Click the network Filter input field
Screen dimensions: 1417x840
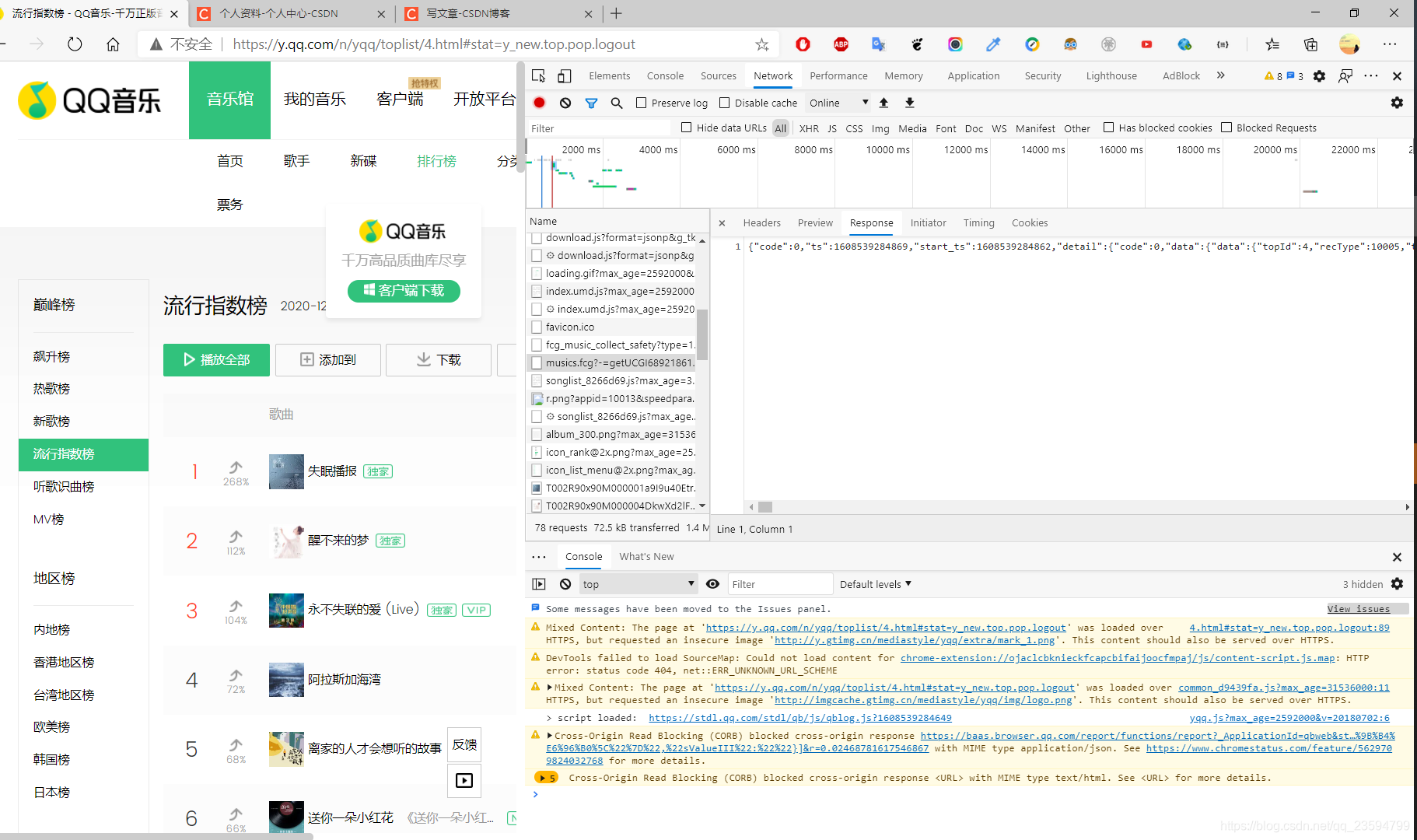point(599,128)
